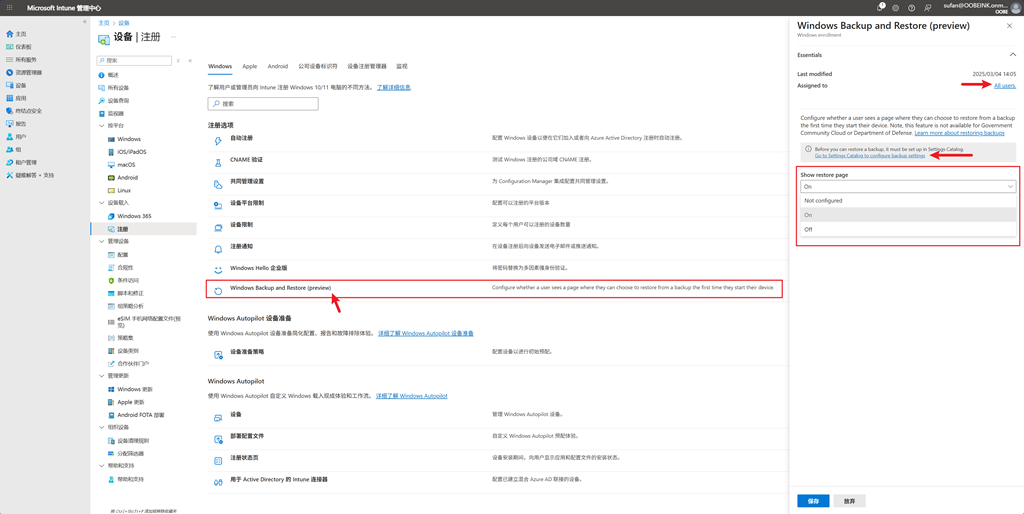1024x514 pixels.
Task: Choose On option in dropdown list
Action: coord(908,215)
